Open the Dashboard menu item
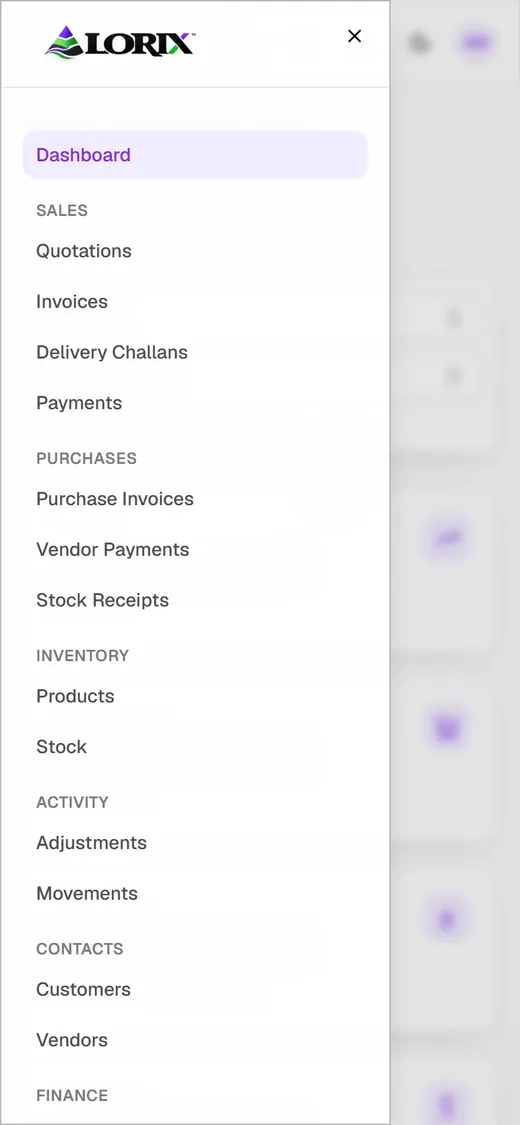 tap(195, 155)
